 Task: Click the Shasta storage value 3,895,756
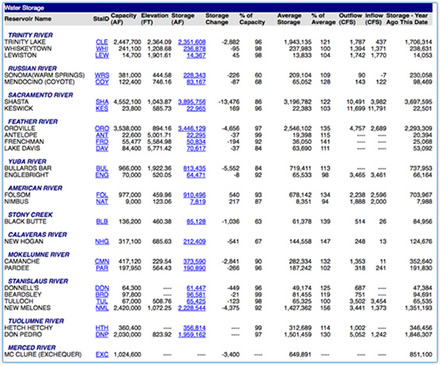[x=192, y=102]
